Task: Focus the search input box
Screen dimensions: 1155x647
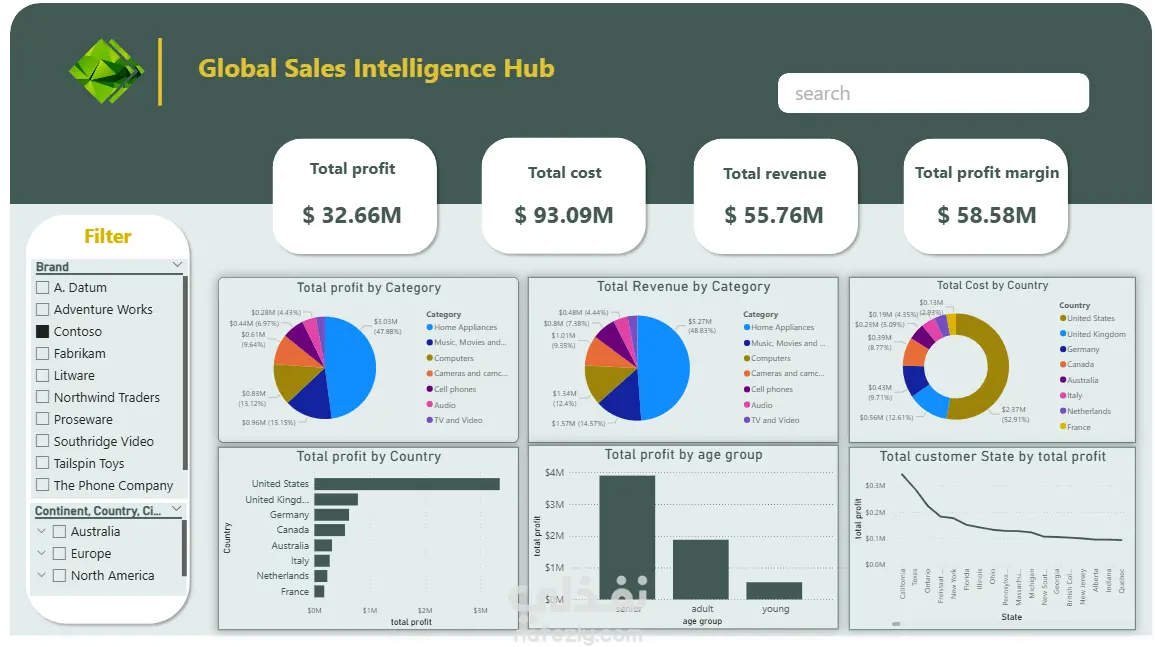Action: pyautogui.click(x=933, y=93)
